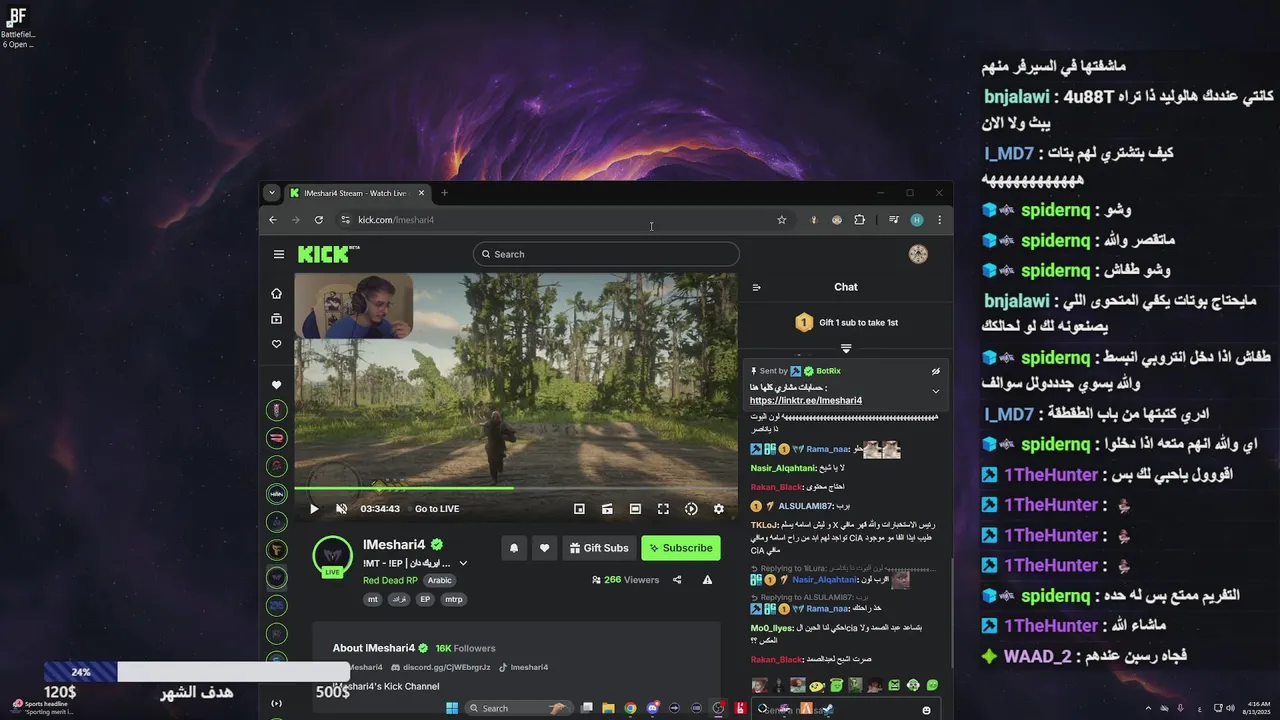
Task: Unmute the stream's volume
Action: (341, 509)
